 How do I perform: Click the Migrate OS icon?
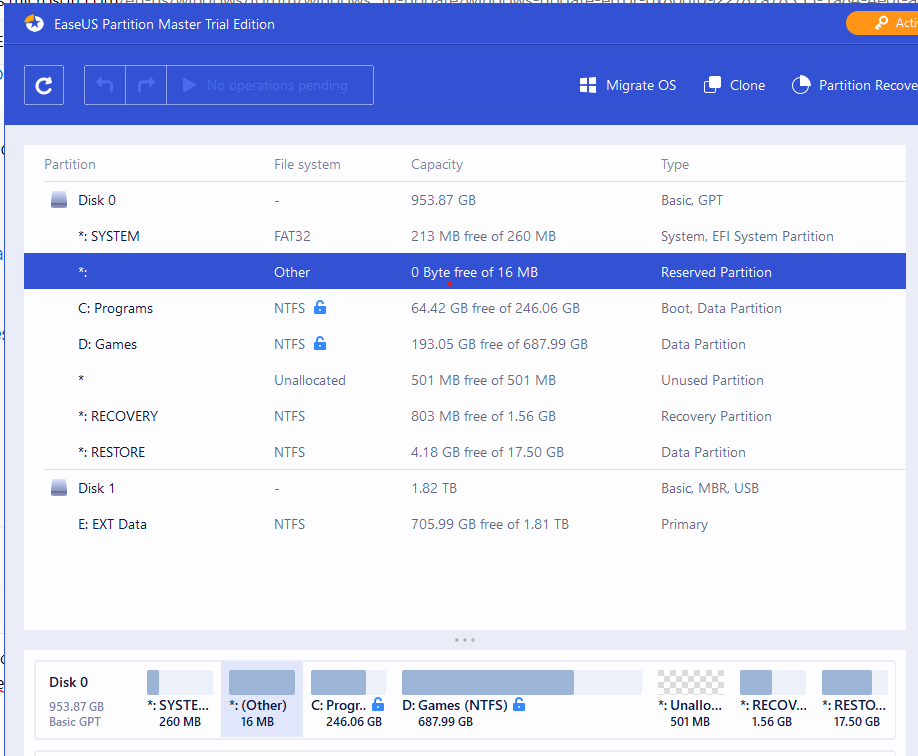pos(588,85)
